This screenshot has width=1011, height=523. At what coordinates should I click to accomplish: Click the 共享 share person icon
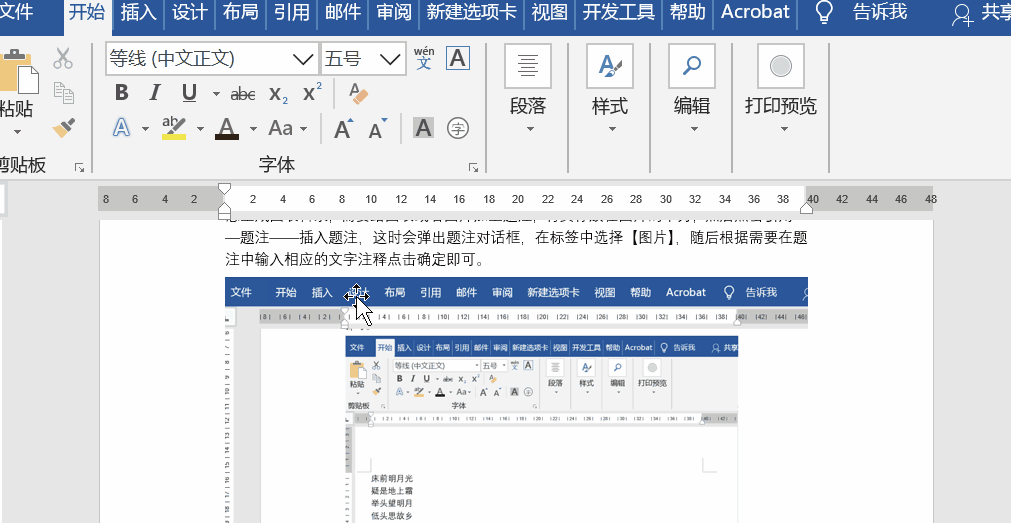pos(963,14)
